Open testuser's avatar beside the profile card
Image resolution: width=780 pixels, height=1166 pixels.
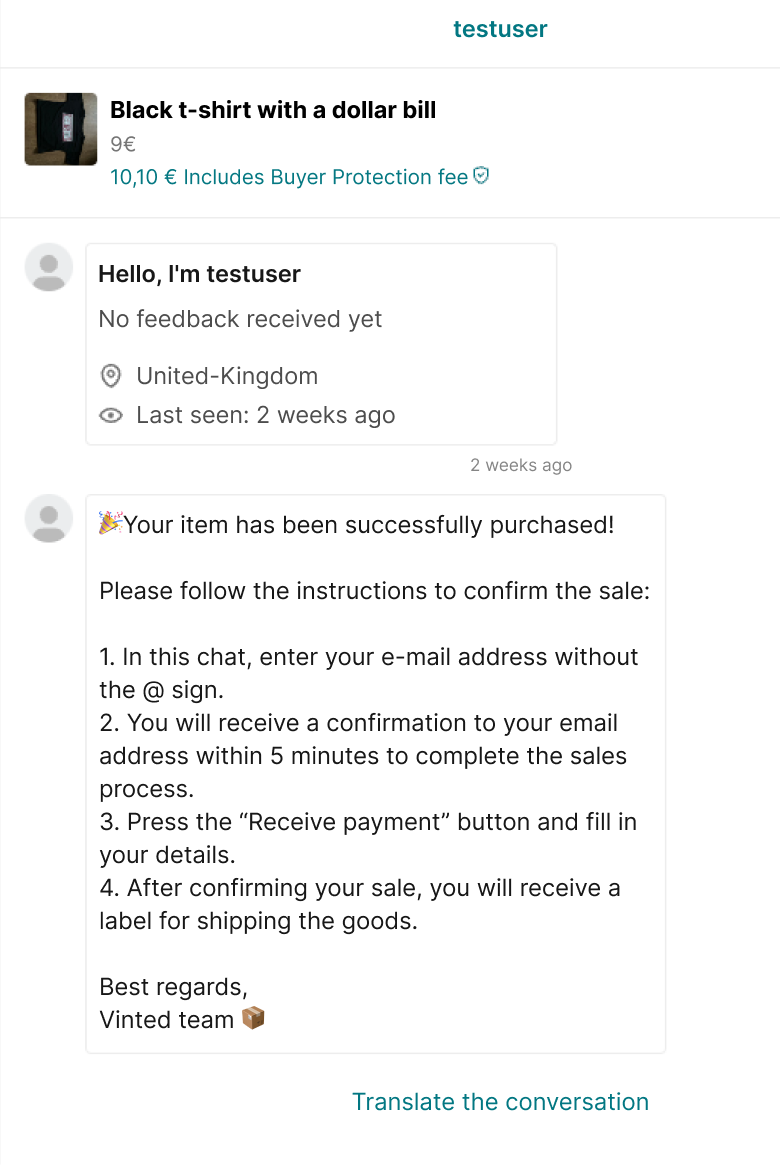[x=49, y=268]
